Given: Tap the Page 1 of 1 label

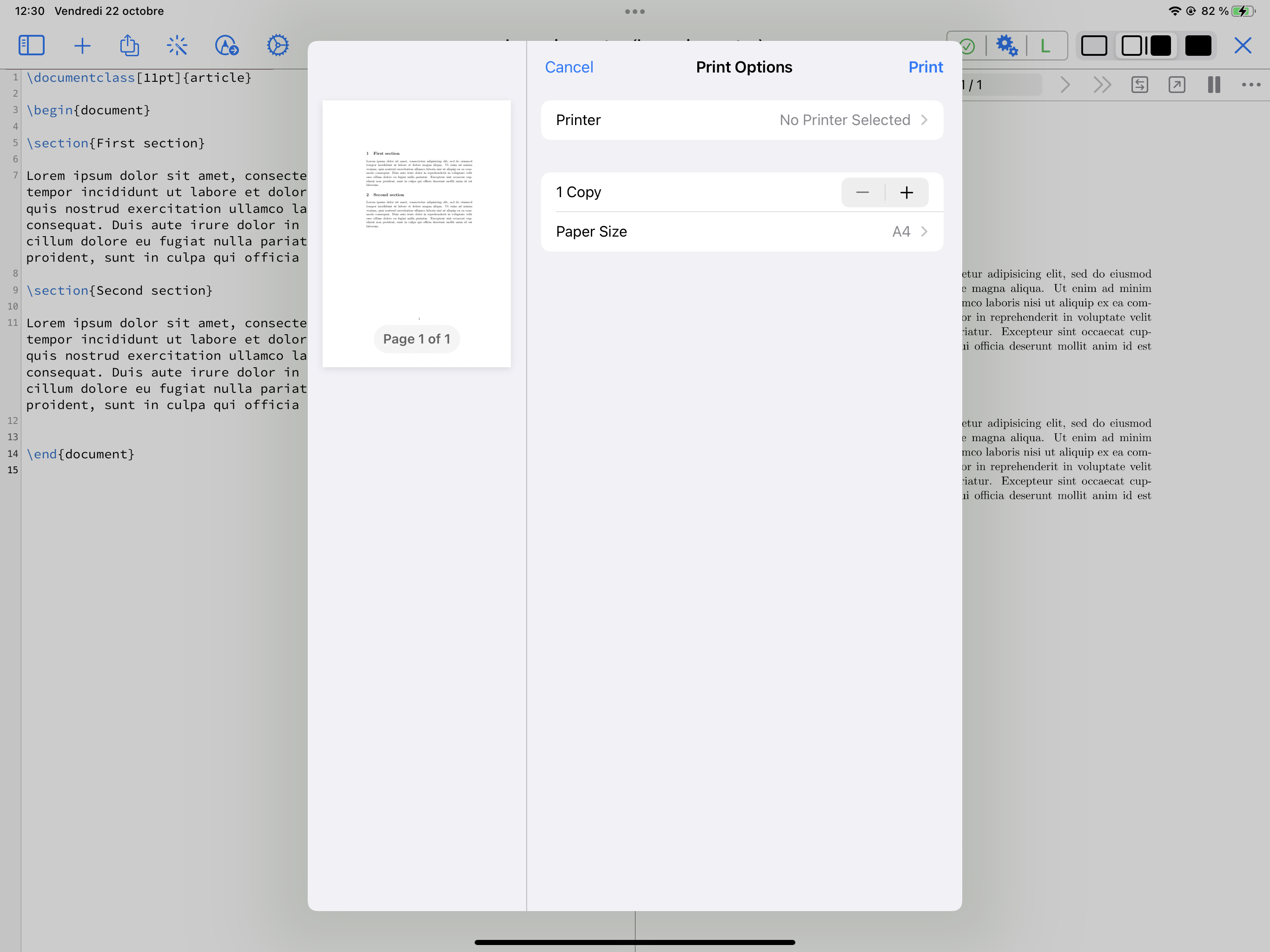Looking at the screenshot, I should (x=416, y=339).
